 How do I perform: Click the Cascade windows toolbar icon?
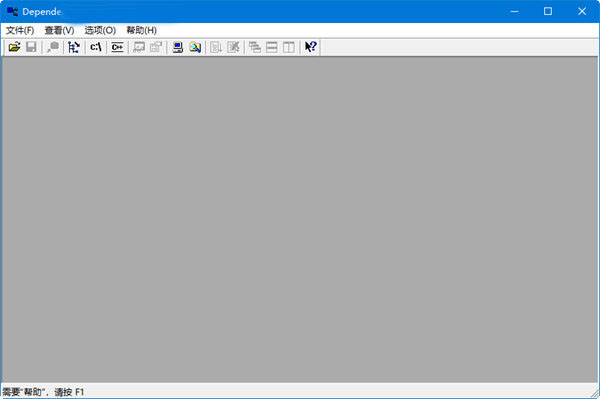(255, 47)
